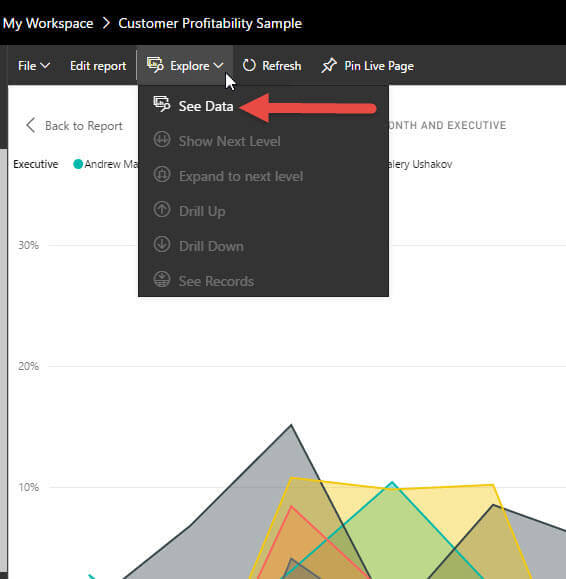This screenshot has width=566, height=579.
Task: Open the Explore dropdown
Action: (185, 66)
